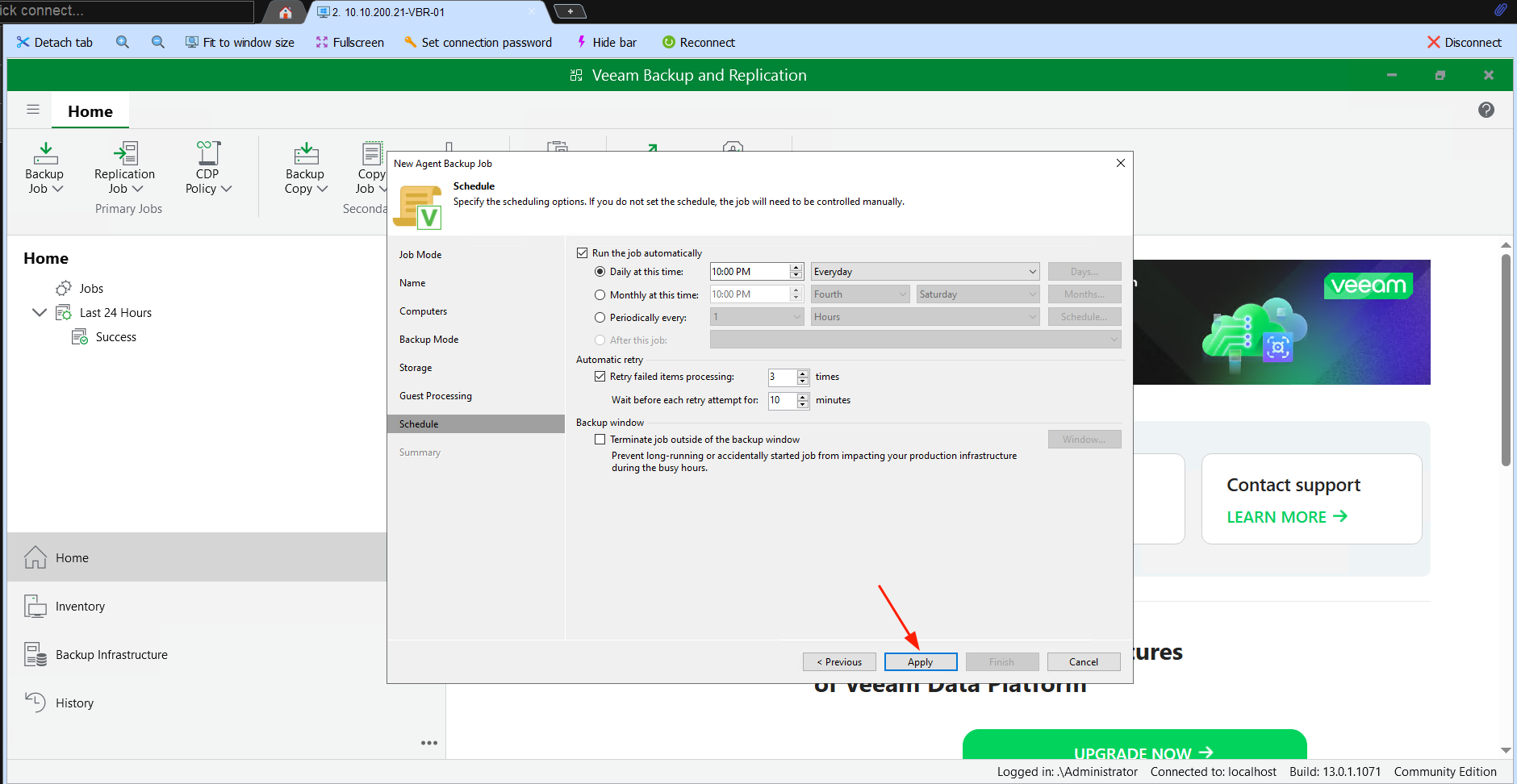Click the Success node icon
Image resolution: width=1517 pixels, height=784 pixels.
pos(80,336)
